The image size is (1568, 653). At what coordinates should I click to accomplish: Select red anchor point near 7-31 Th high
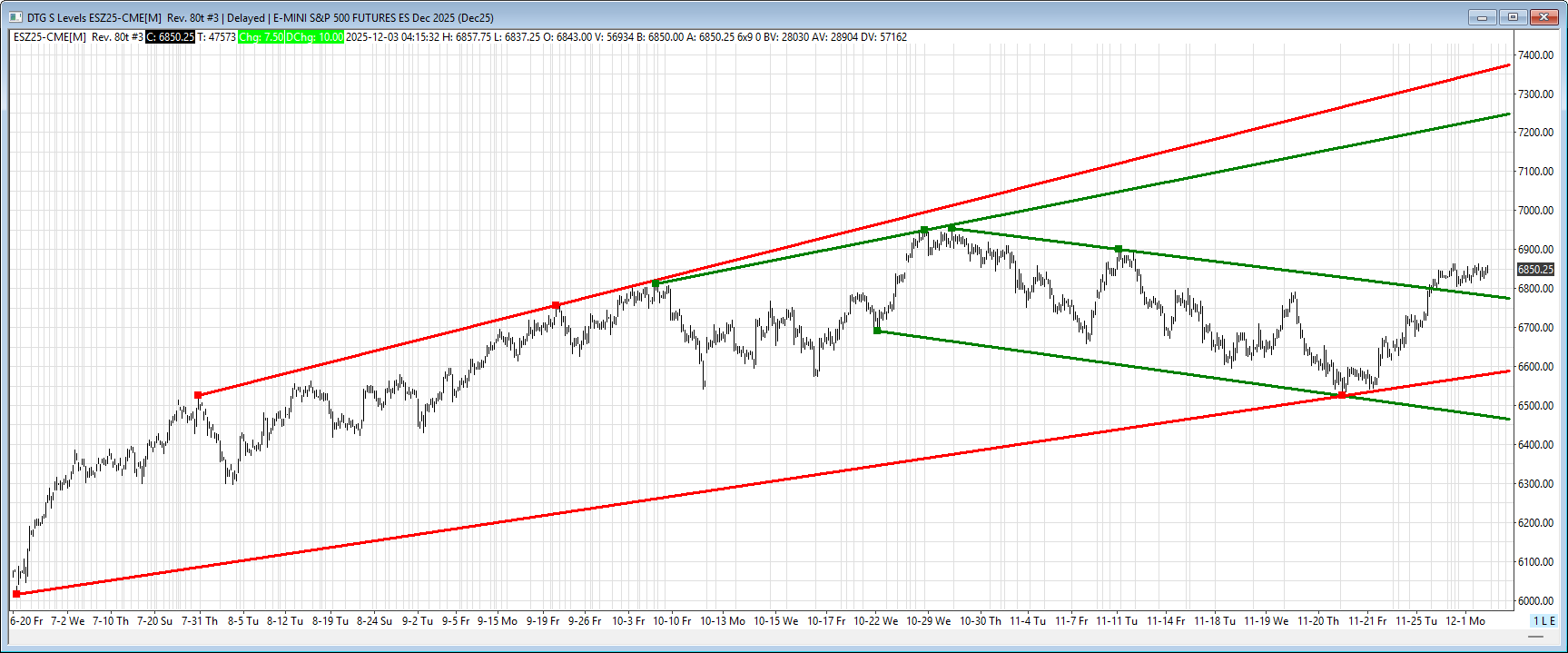click(x=198, y=395)
